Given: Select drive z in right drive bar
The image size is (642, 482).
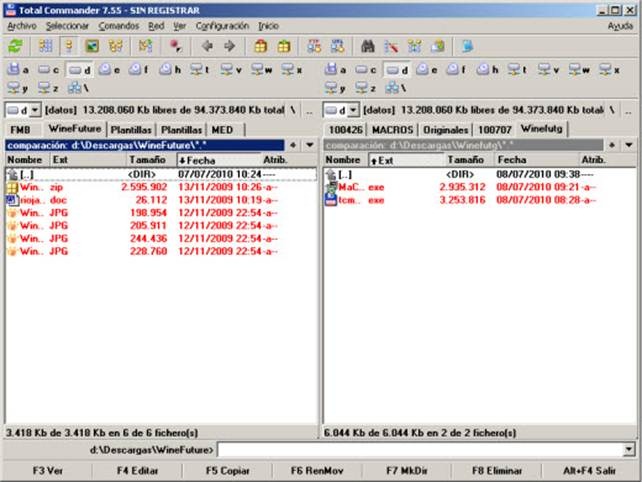Looking at the screenshot, I should pos(366,87).
